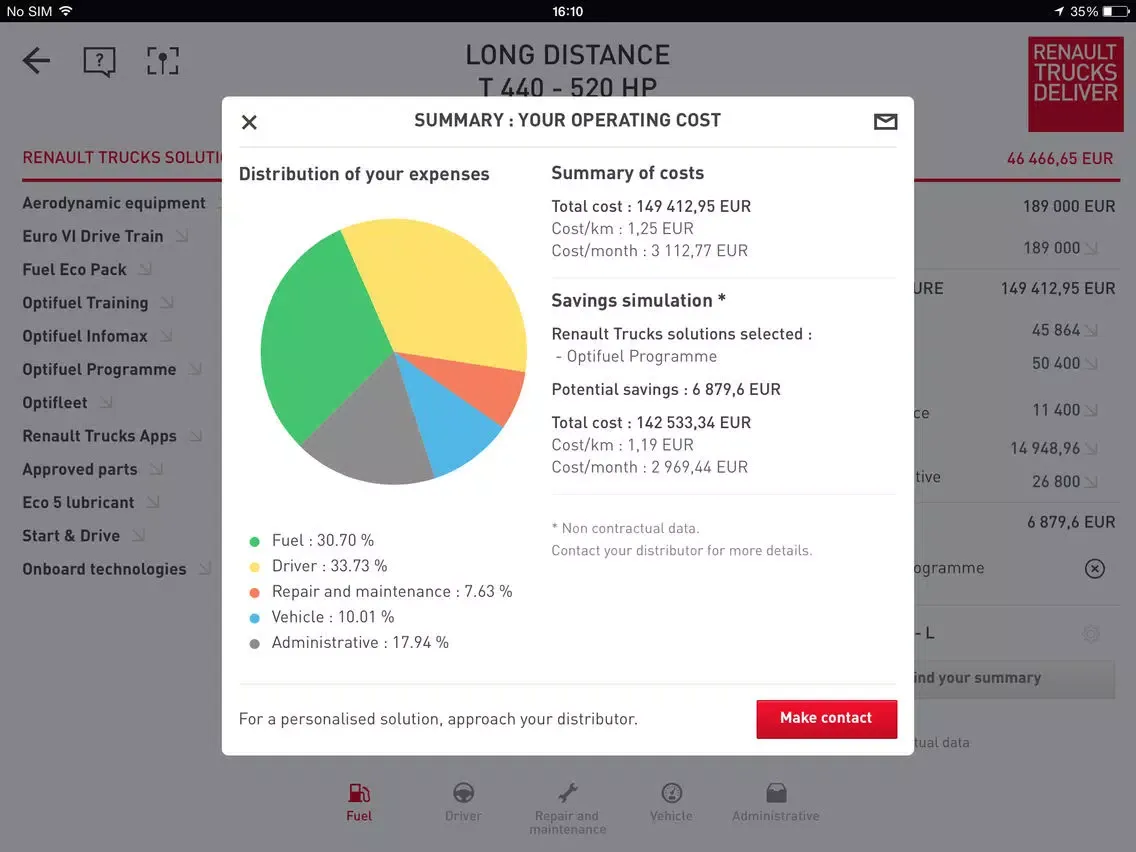
Task: Open the help question bubble icon
Action: (99, 62)
